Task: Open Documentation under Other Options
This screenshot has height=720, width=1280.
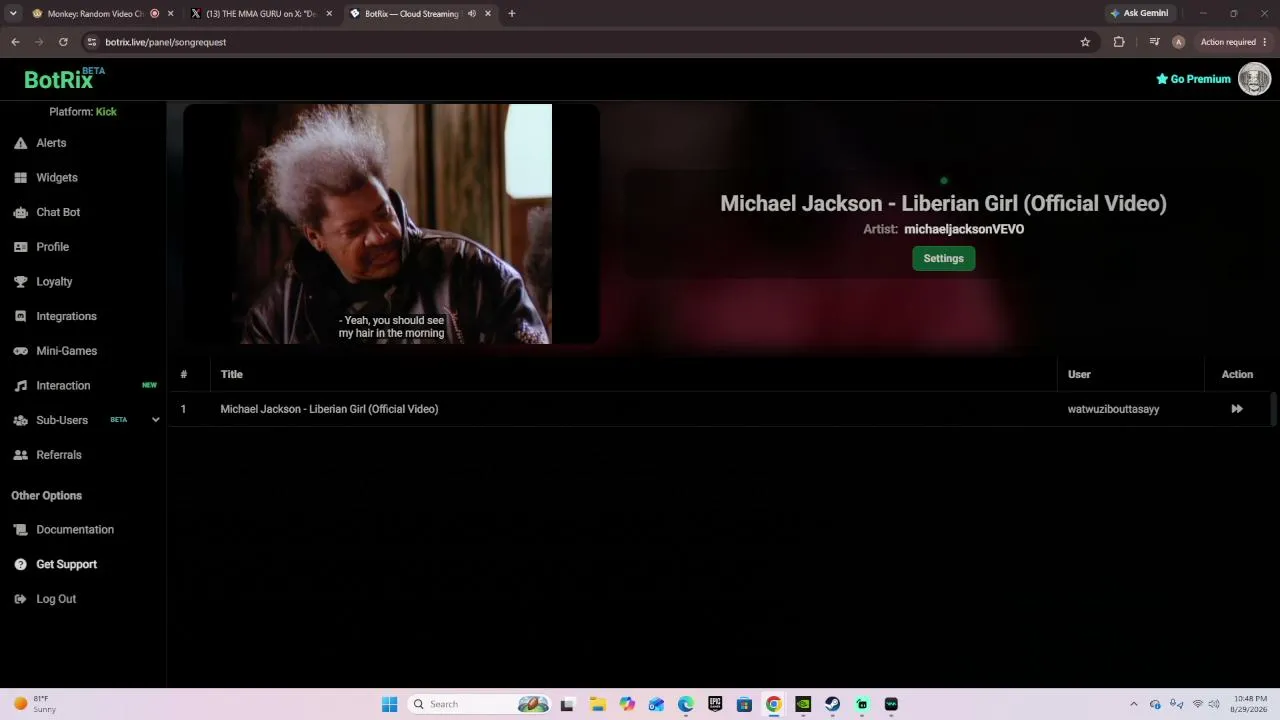Action: pyautogui.click(x=75, y=530)
